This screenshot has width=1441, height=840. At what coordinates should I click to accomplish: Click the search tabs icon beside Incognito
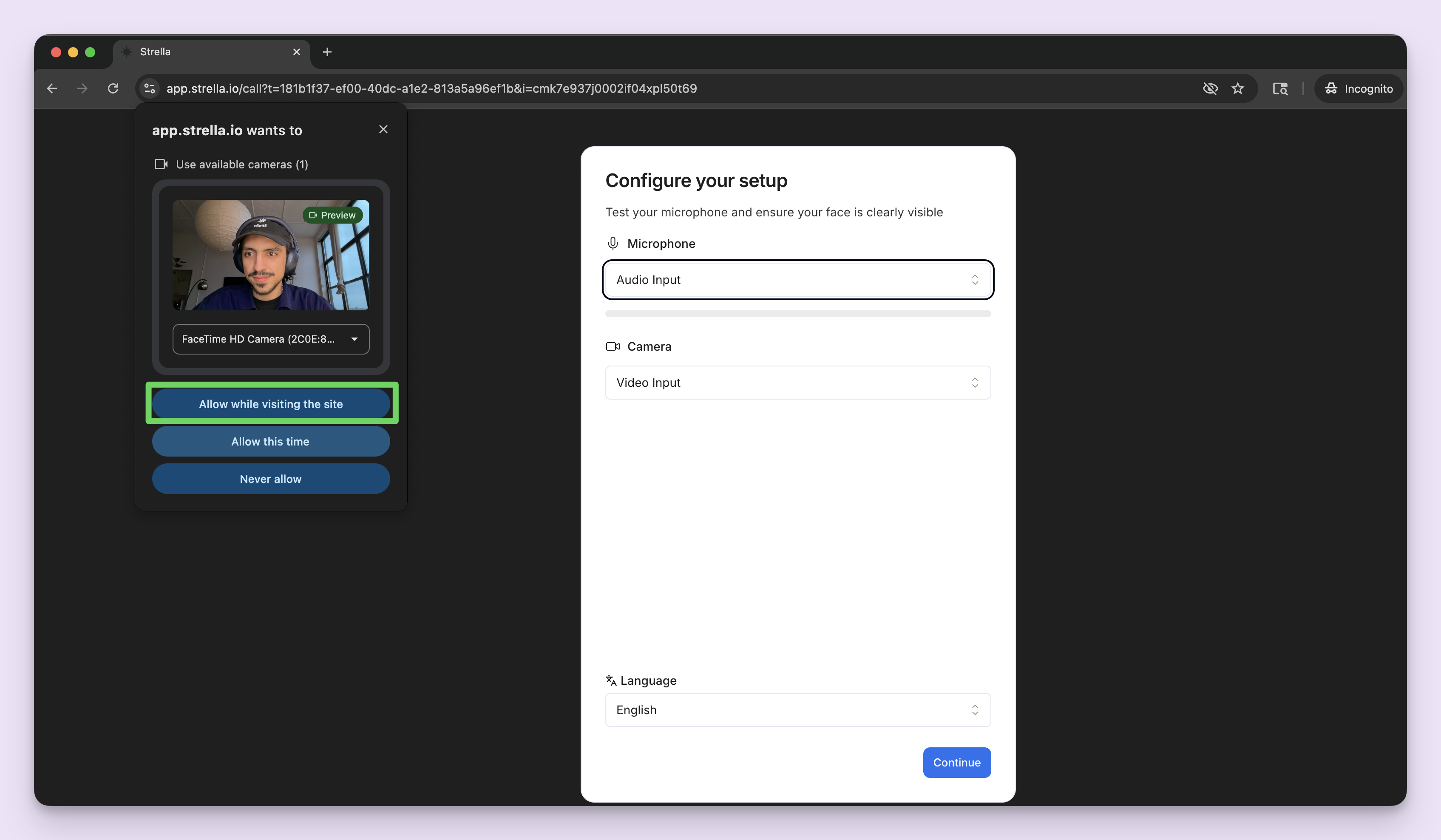(x=1280, y=88)
